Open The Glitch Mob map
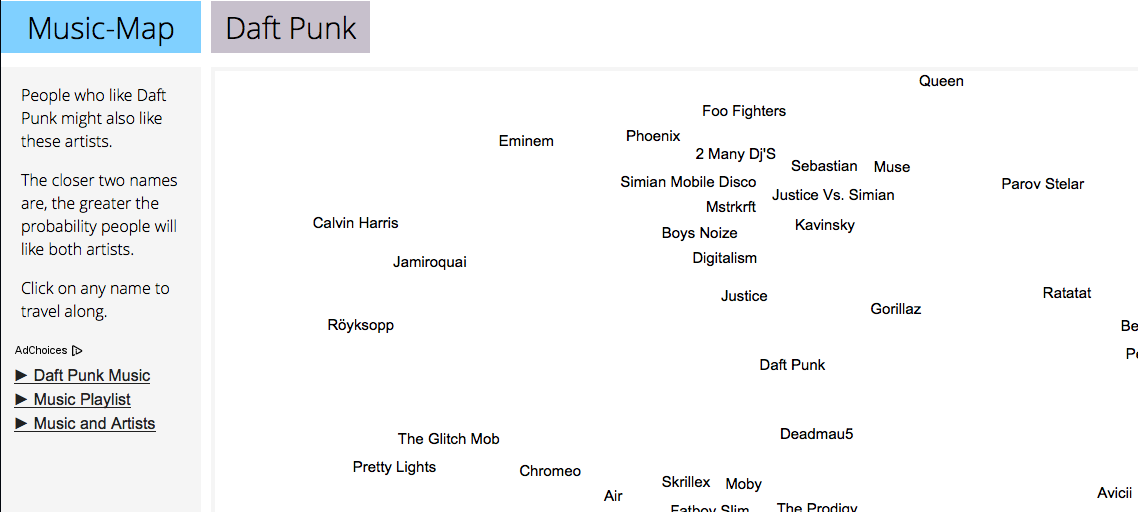Image resolution: width=1138 pixels, height=512 pixels. click(448, 439)
